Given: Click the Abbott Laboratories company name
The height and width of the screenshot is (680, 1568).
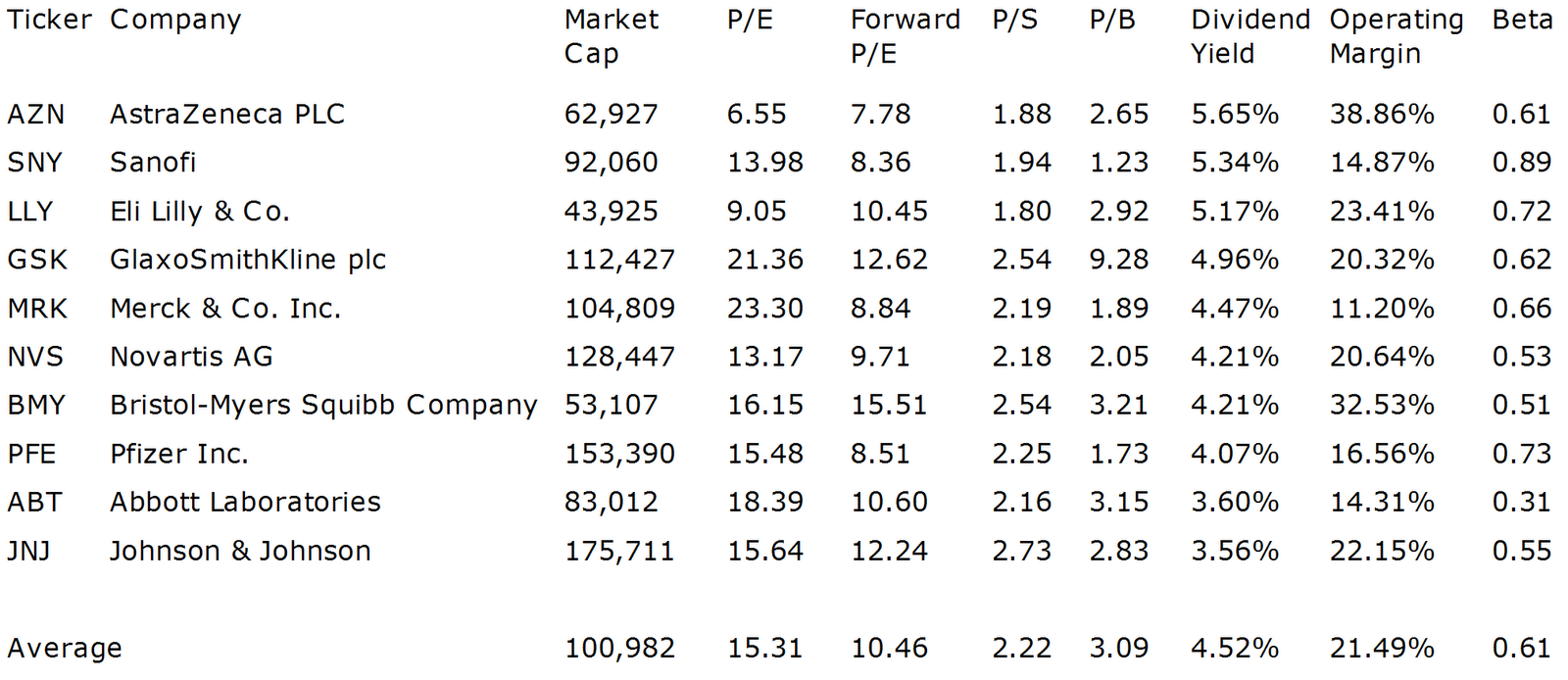Looking at the screenshot, I should (245, 503).
